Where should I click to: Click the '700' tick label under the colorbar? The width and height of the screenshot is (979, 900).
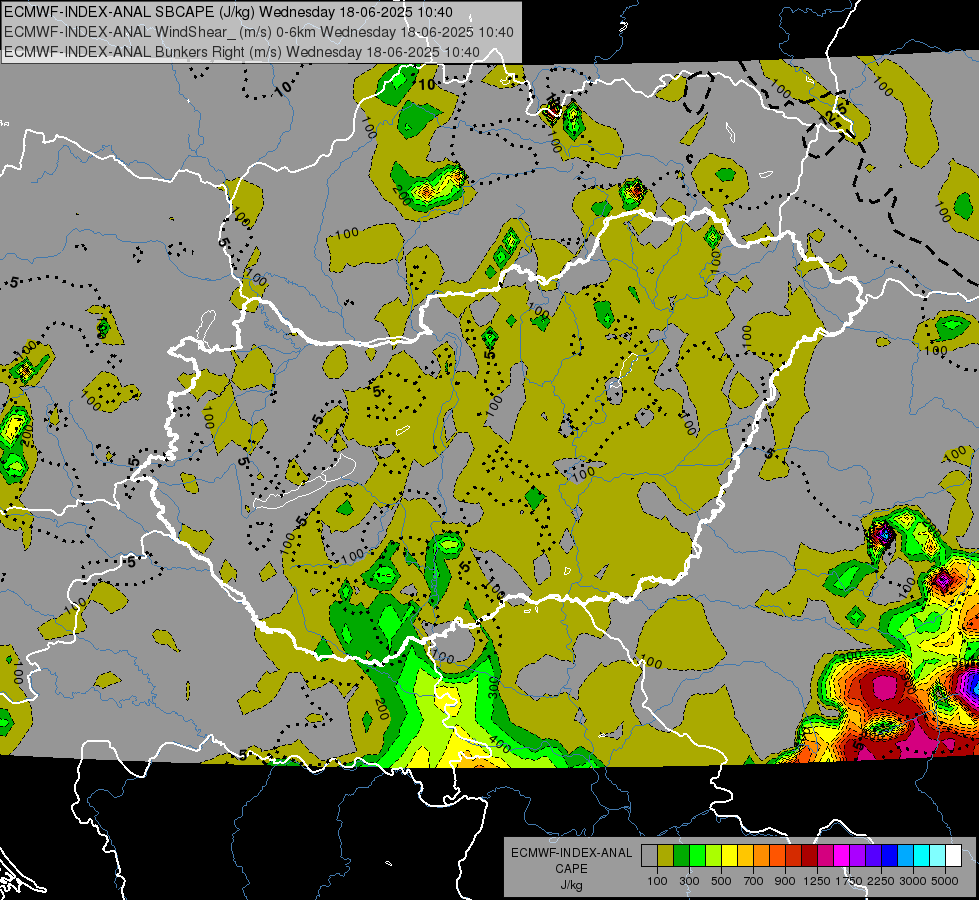pyautogui.click(x=753, y=881)
